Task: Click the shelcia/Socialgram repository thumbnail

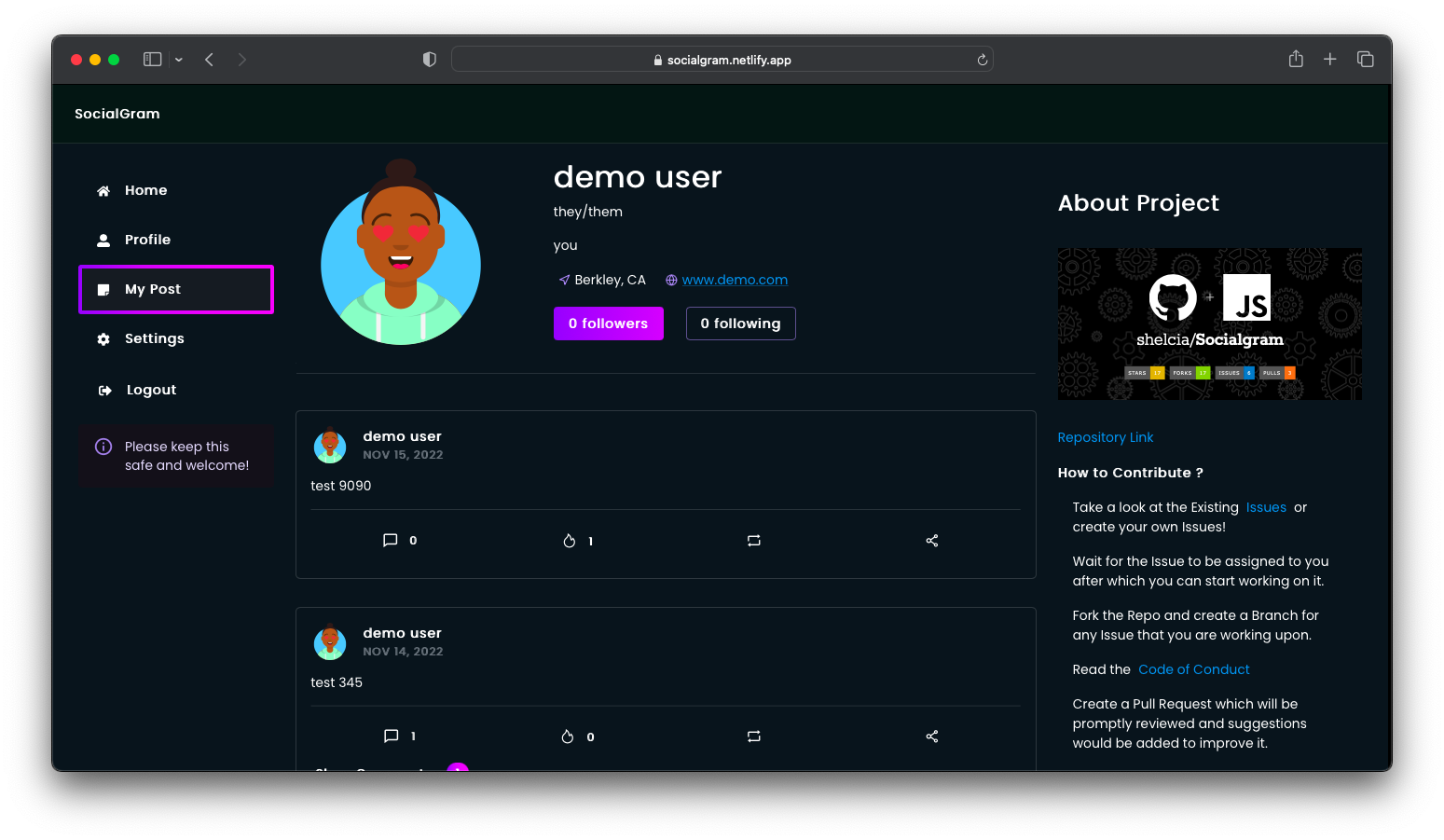Action: [x=1209, y=324]
